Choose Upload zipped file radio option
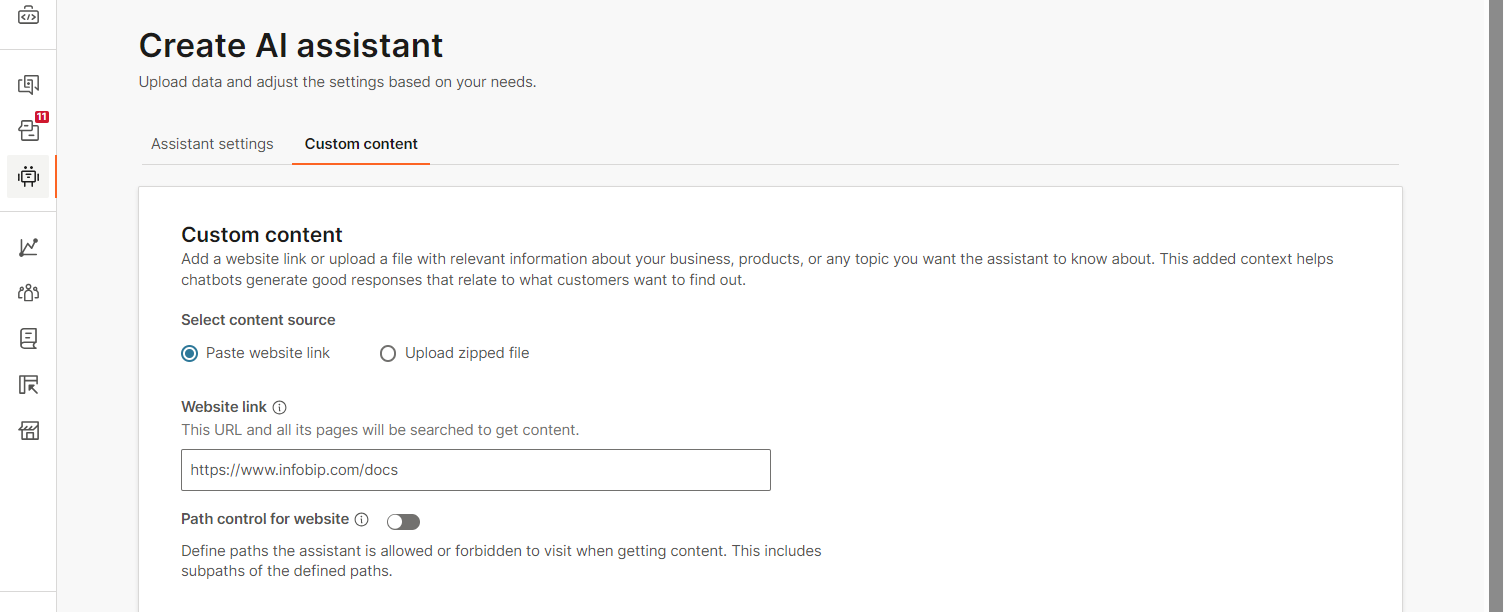 click(x=388, y=353)
